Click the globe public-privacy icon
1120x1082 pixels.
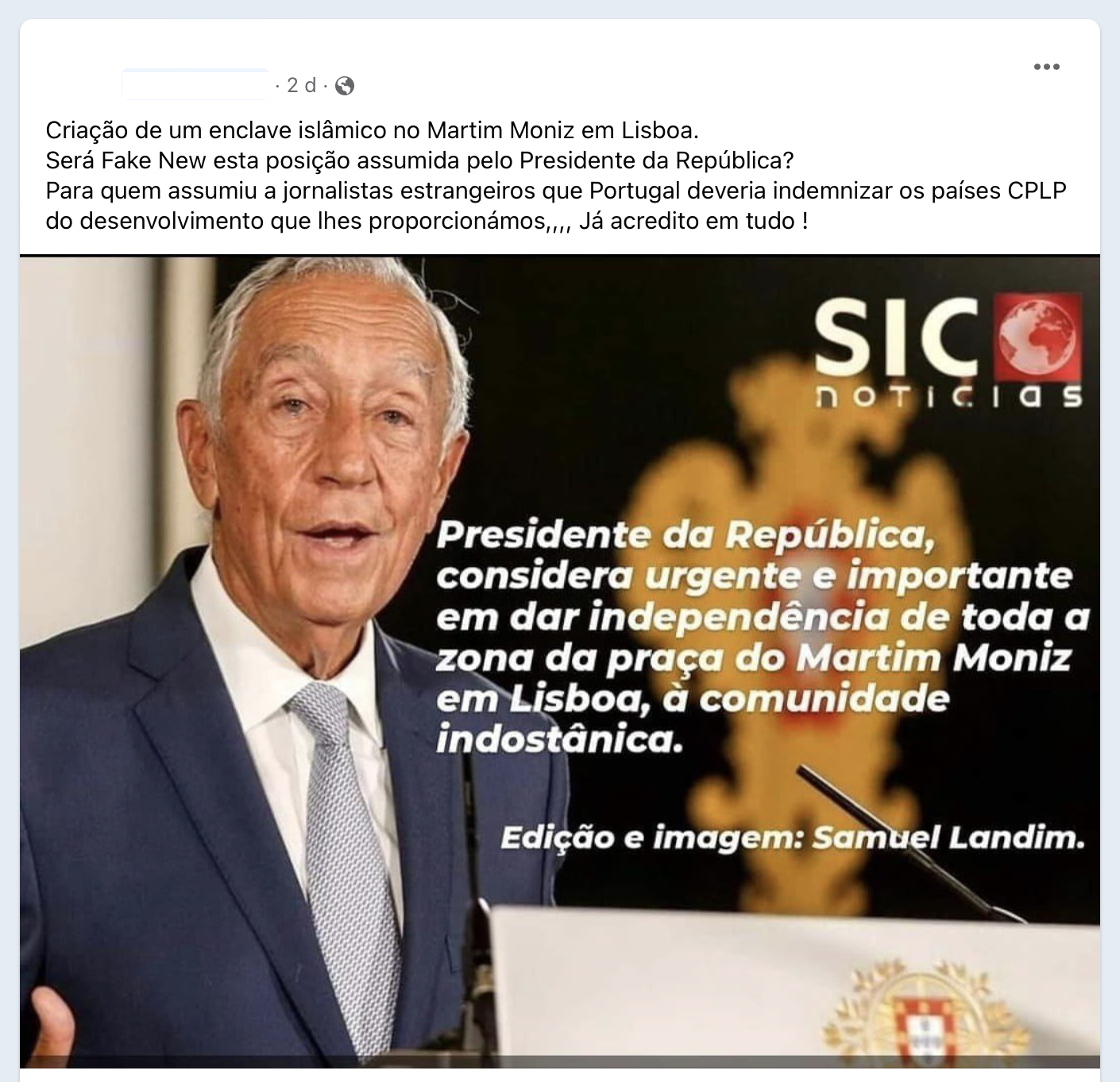pos(345,86)
